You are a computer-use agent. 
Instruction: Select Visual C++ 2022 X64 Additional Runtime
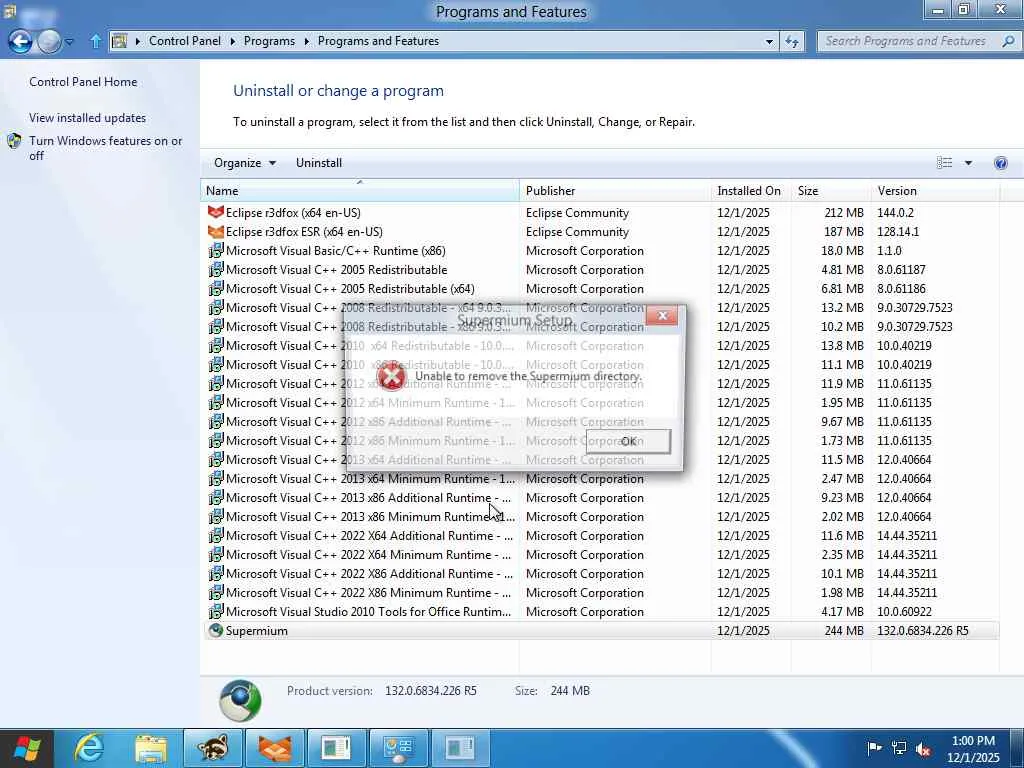click(600, 536)
